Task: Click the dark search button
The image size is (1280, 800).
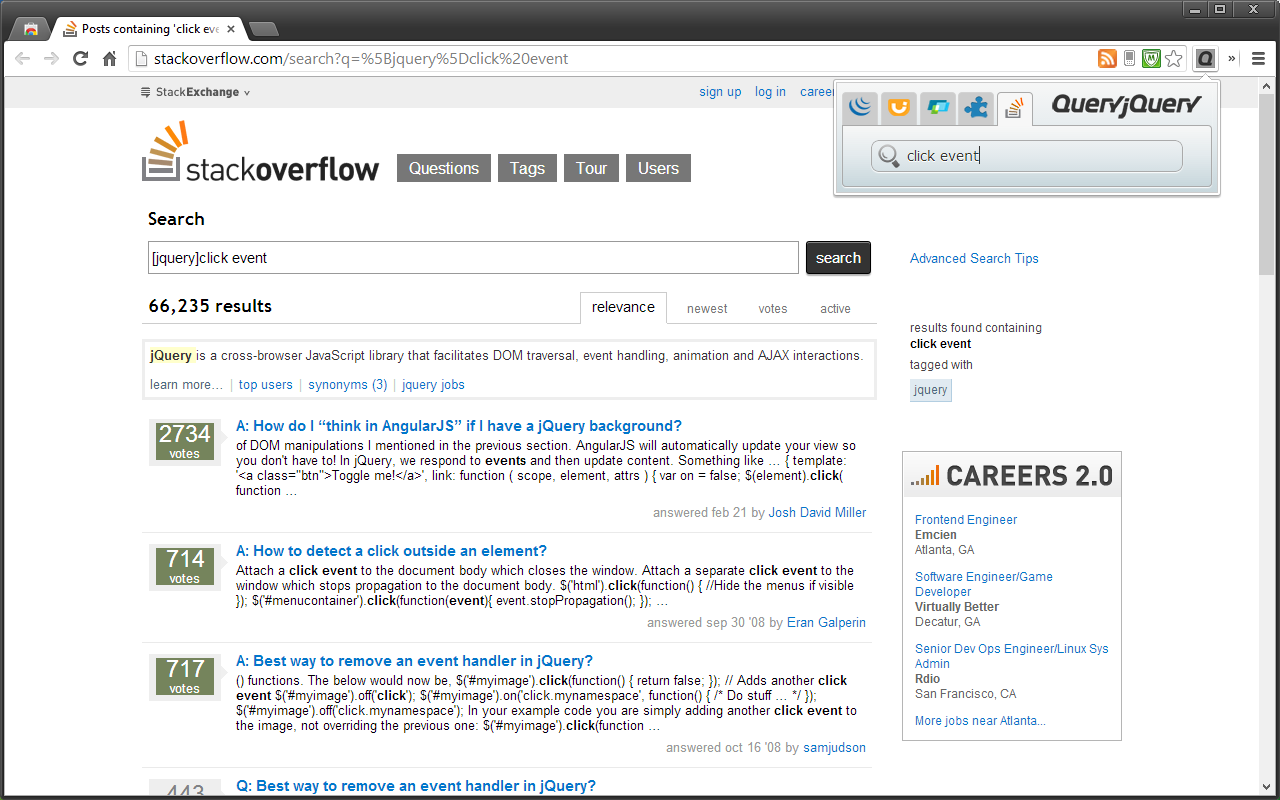Action: click(838, 258)
